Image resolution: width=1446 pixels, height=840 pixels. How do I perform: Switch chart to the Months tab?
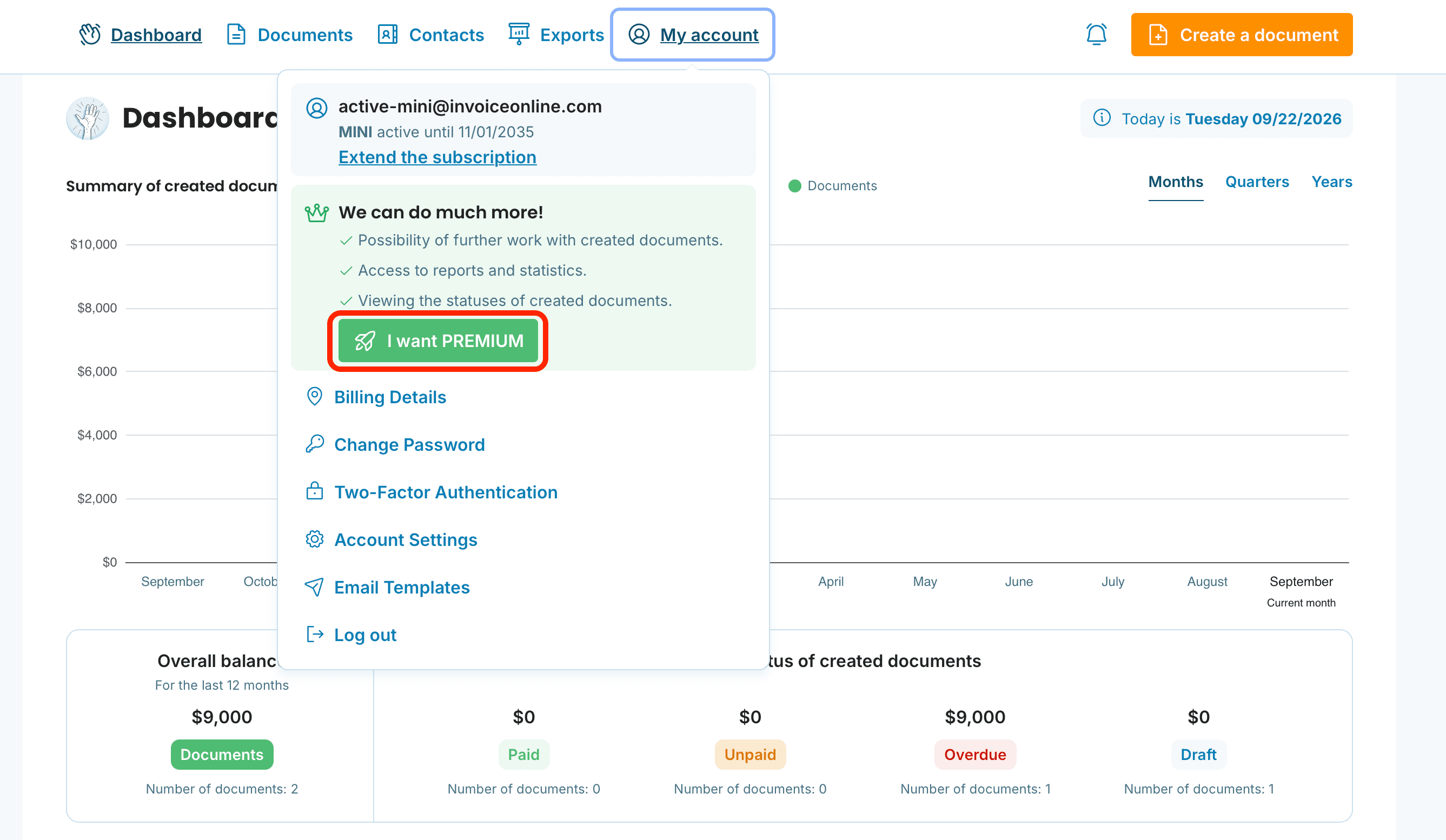click(1175, 182)
